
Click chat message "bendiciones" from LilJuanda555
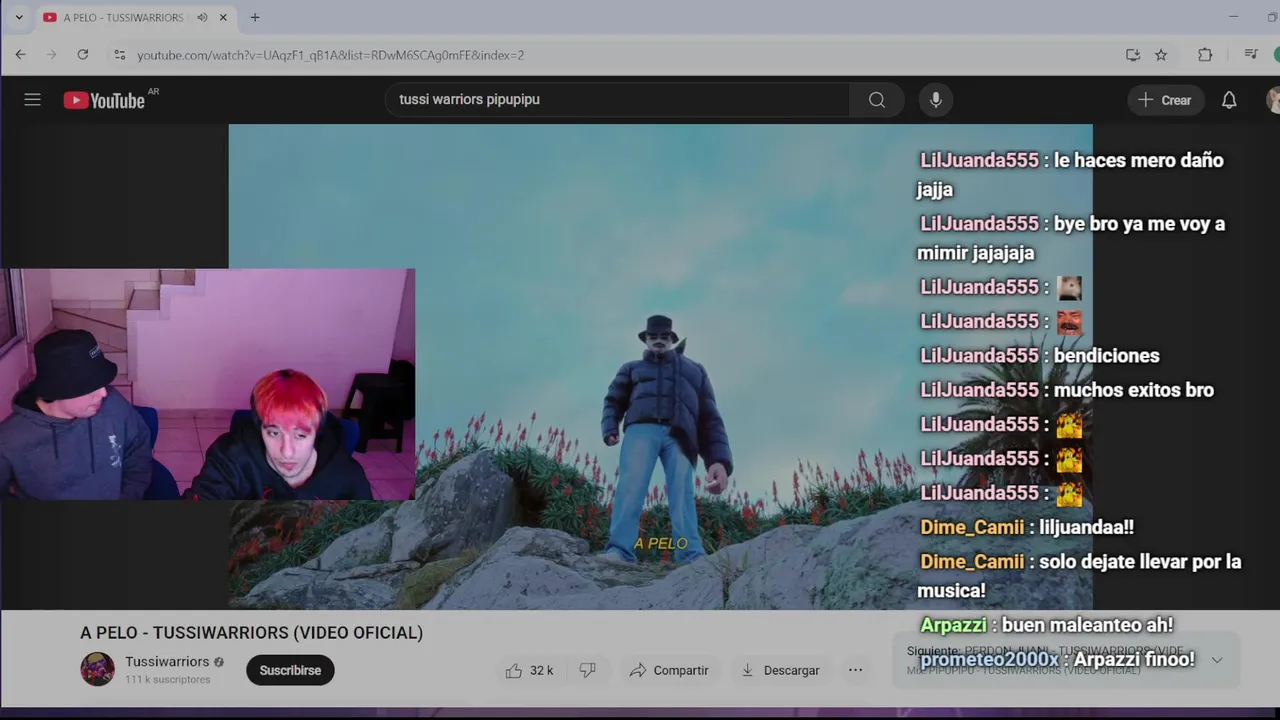(1106, 356)
